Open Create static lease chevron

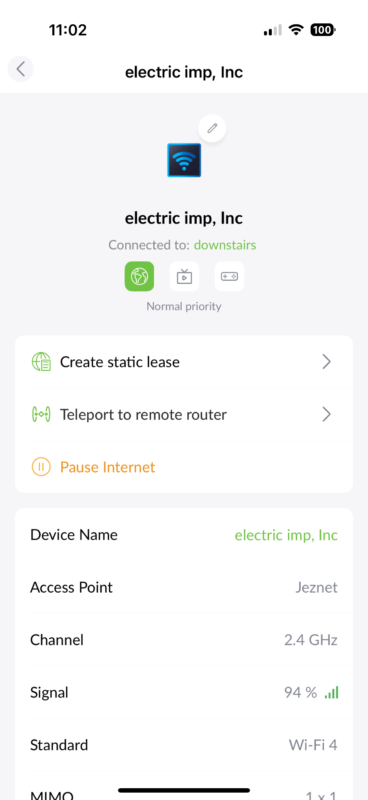pos(327,362)
